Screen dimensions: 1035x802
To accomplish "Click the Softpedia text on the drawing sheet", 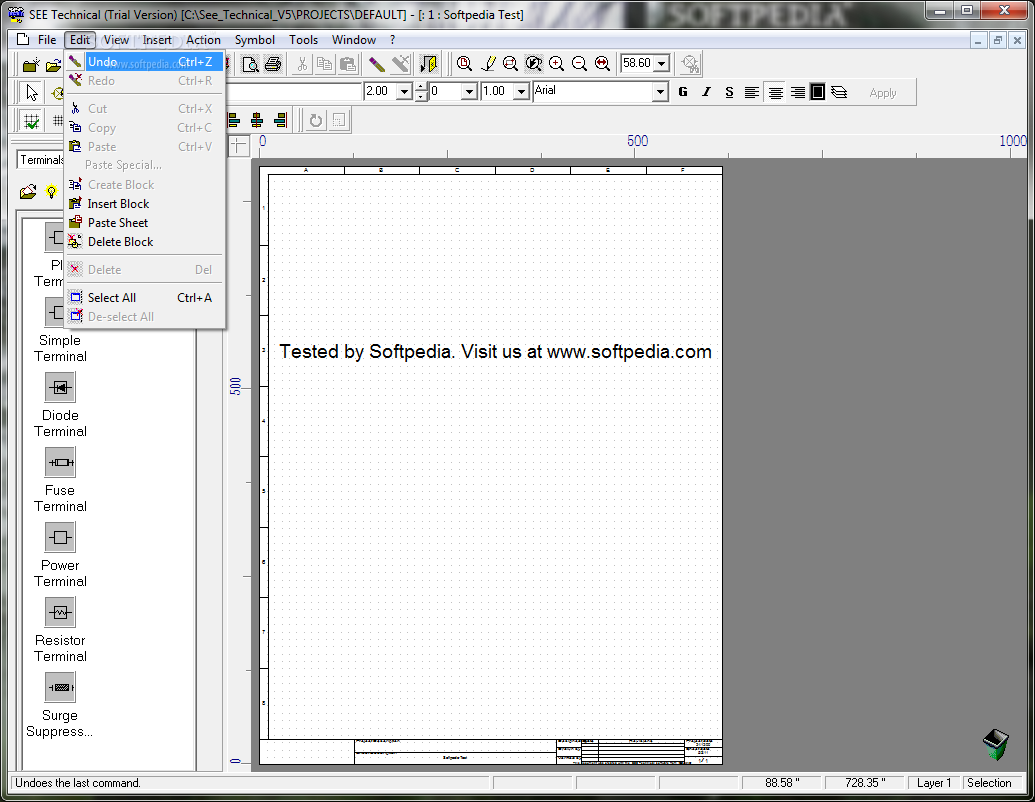I will point(495,351).
